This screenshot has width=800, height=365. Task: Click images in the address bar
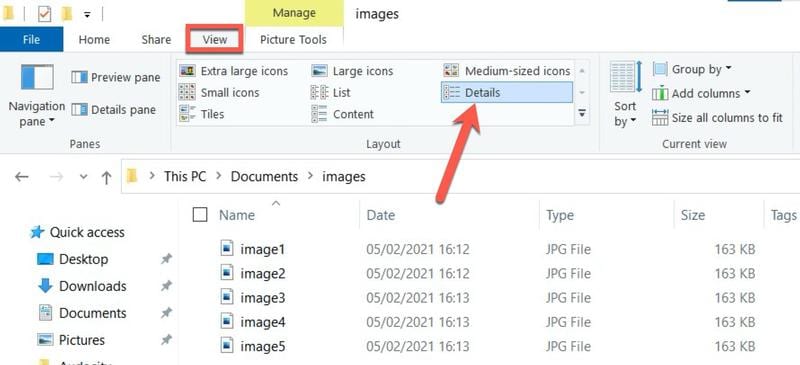pos(343,177)
